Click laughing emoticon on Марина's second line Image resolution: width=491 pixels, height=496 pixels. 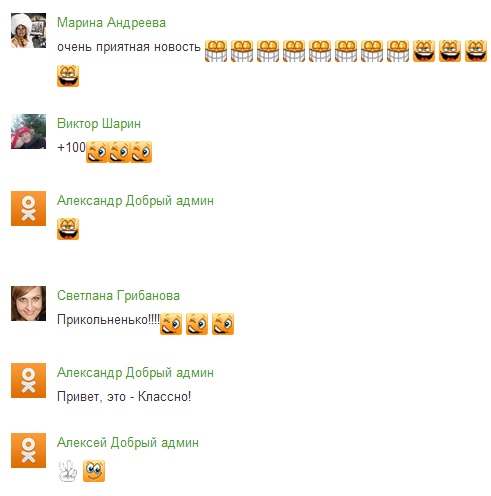(68, 76)
